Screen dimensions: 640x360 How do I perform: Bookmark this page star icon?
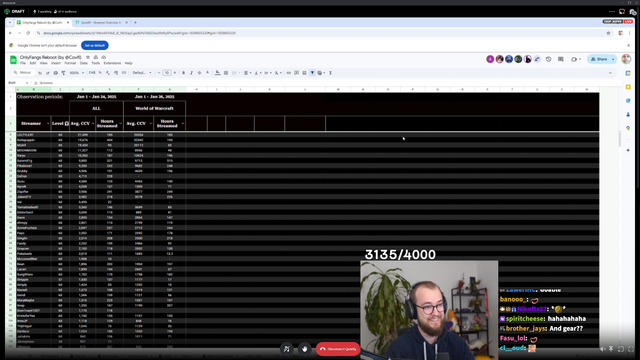coord(608,33)
